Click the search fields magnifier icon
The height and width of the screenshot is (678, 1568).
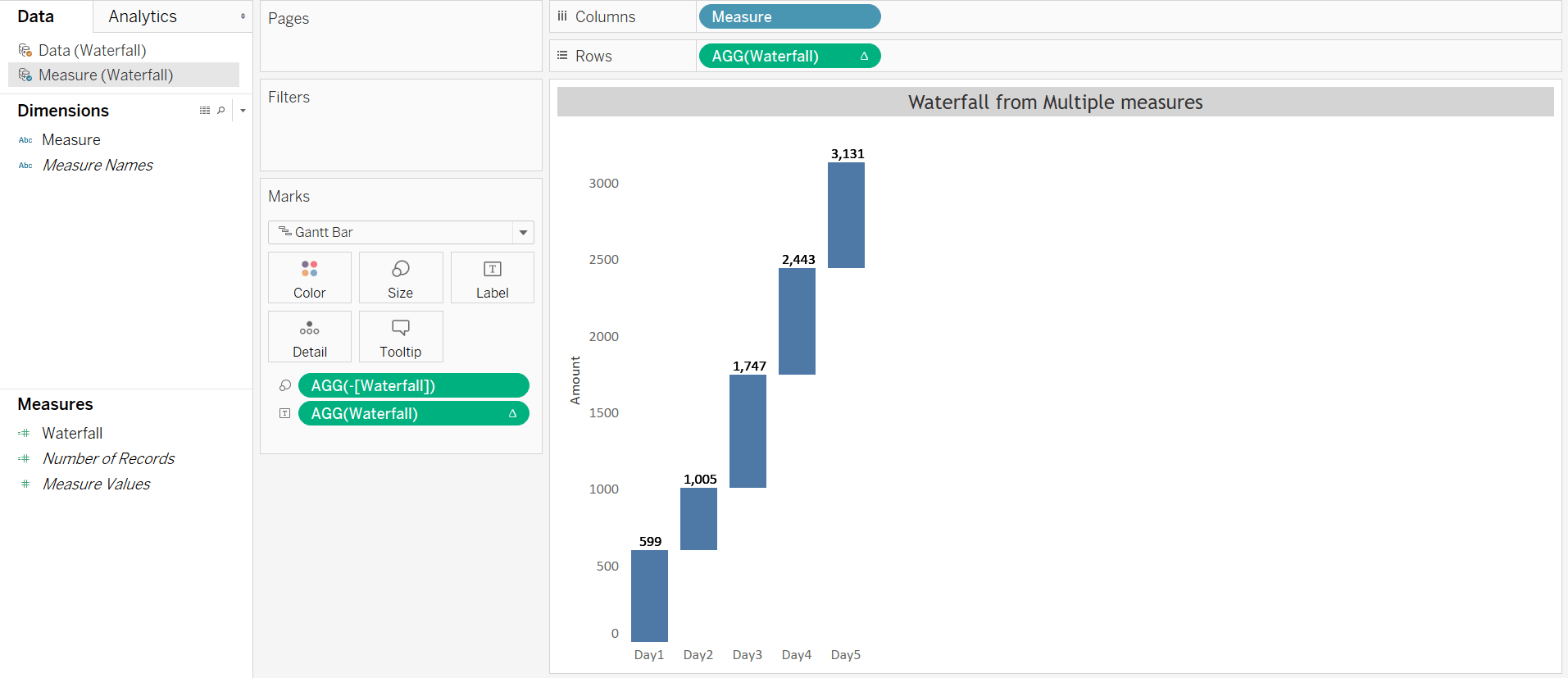[221, 111]
